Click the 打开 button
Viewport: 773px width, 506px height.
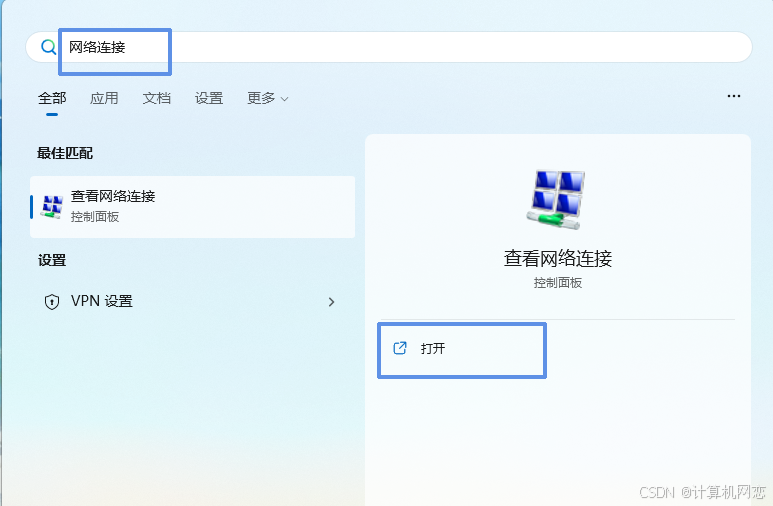point(462,349)
